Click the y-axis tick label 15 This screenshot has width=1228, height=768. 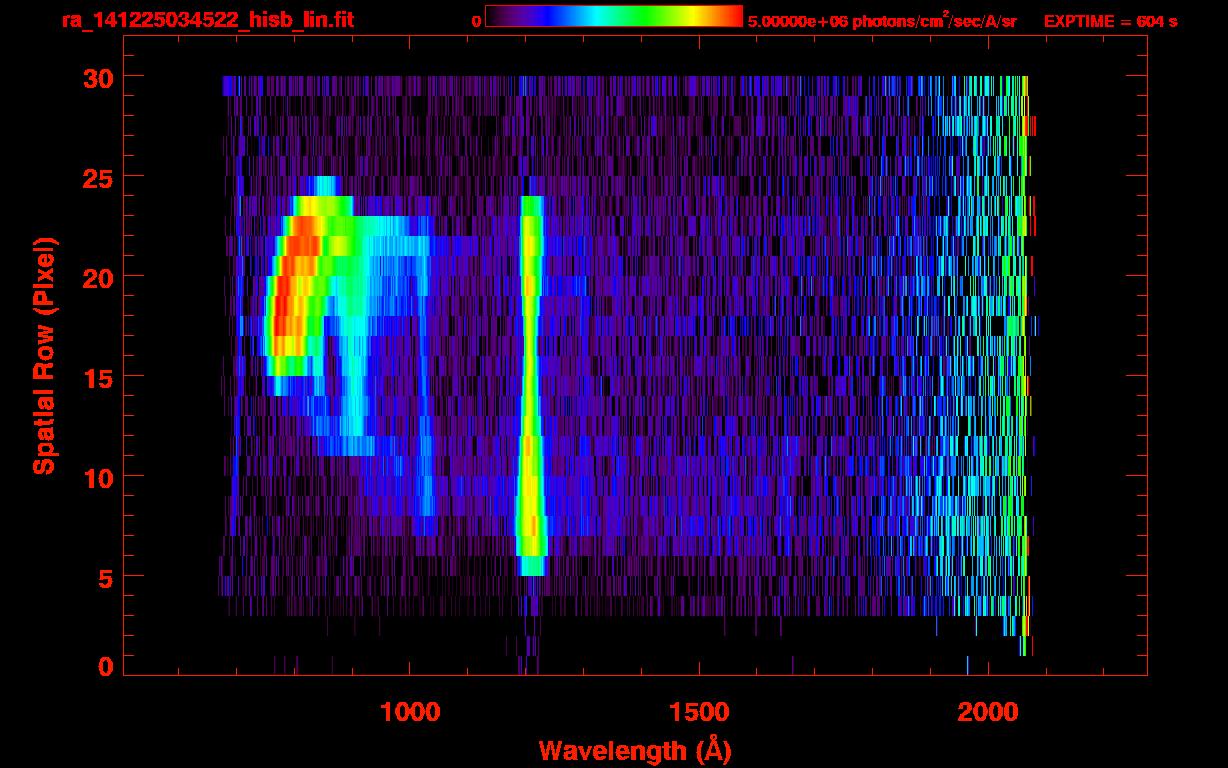(x=97, y=377)
